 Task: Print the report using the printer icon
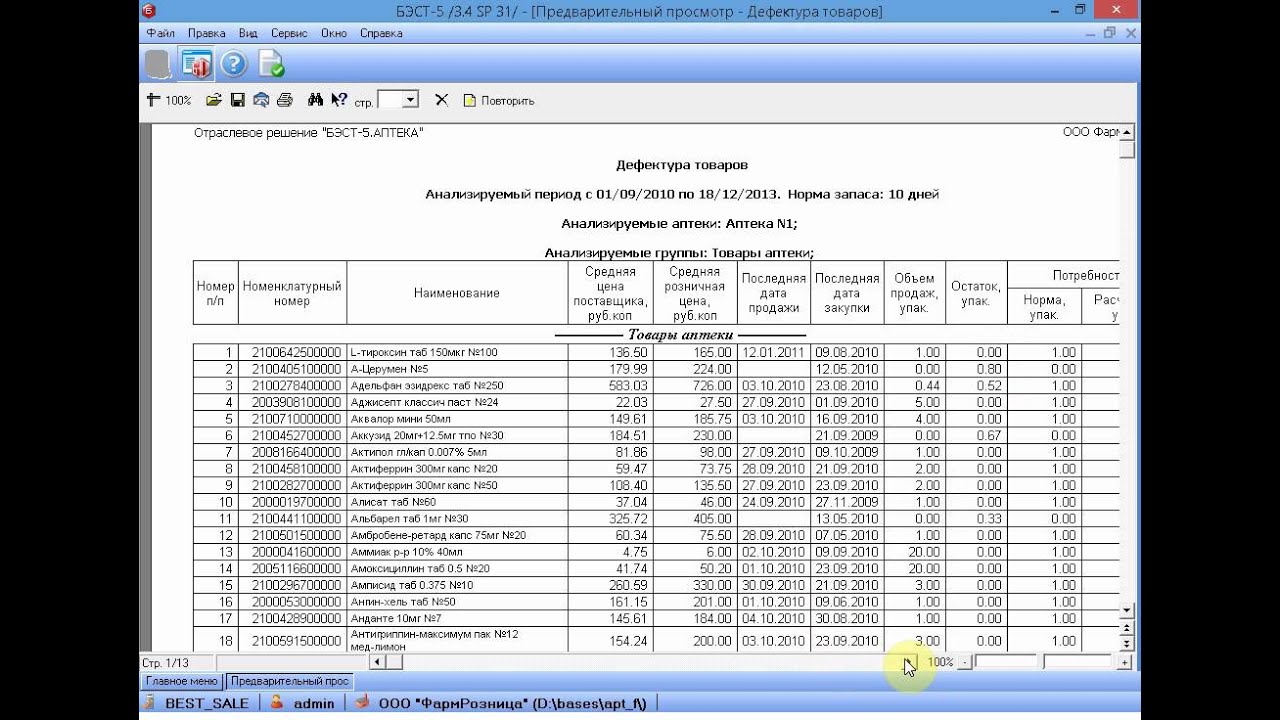pyautogui.click(x=285, y=100)
